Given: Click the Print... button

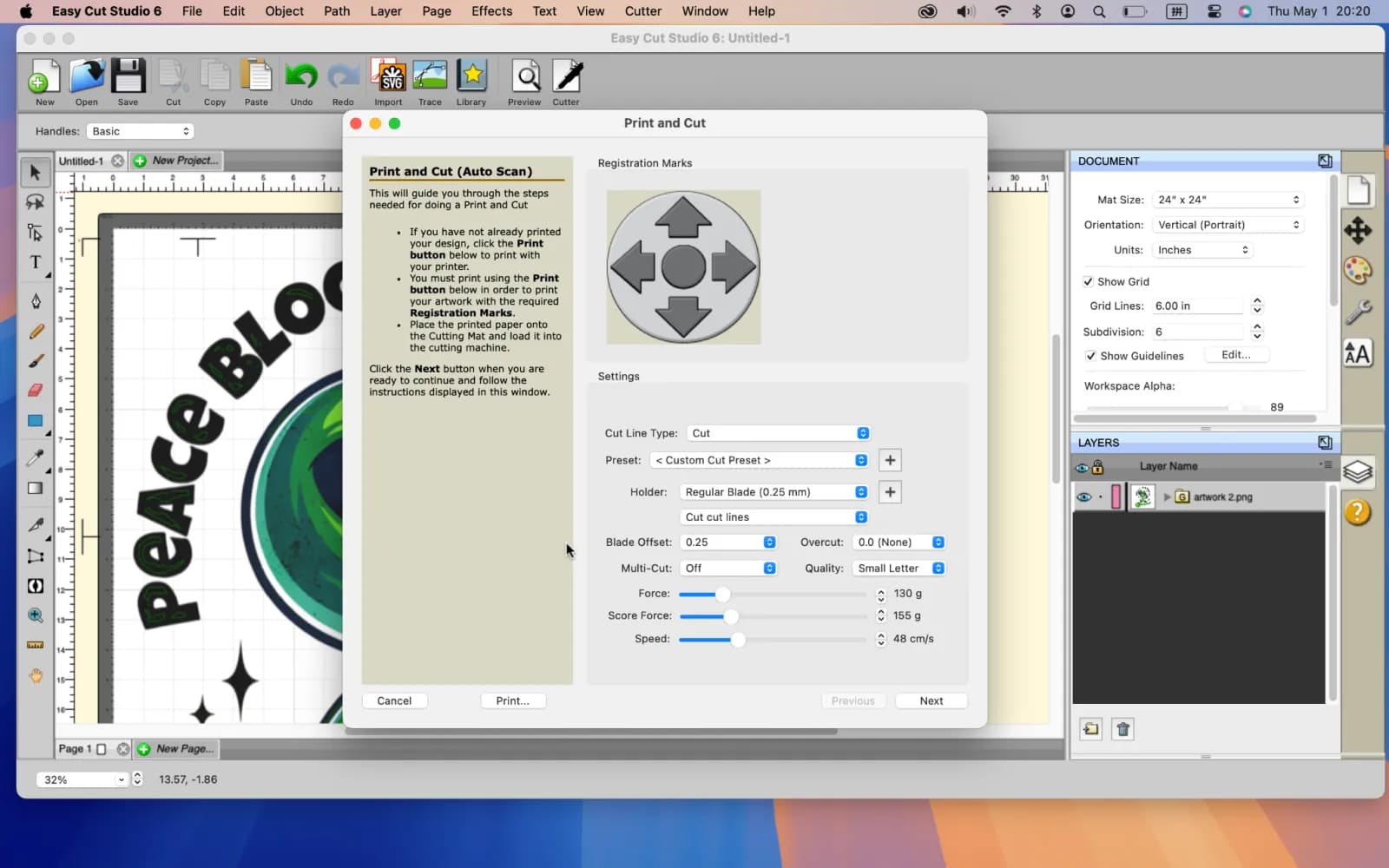Looking at the screenshot, I should click(x=513, y=700).
